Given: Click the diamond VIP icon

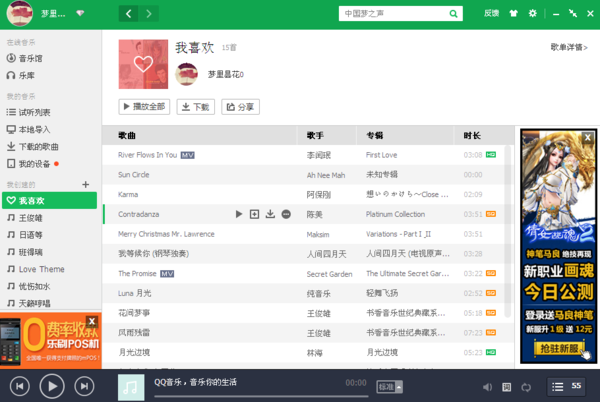Looking at the screenshot, I should pyautogui.click(x=80, y=13).
